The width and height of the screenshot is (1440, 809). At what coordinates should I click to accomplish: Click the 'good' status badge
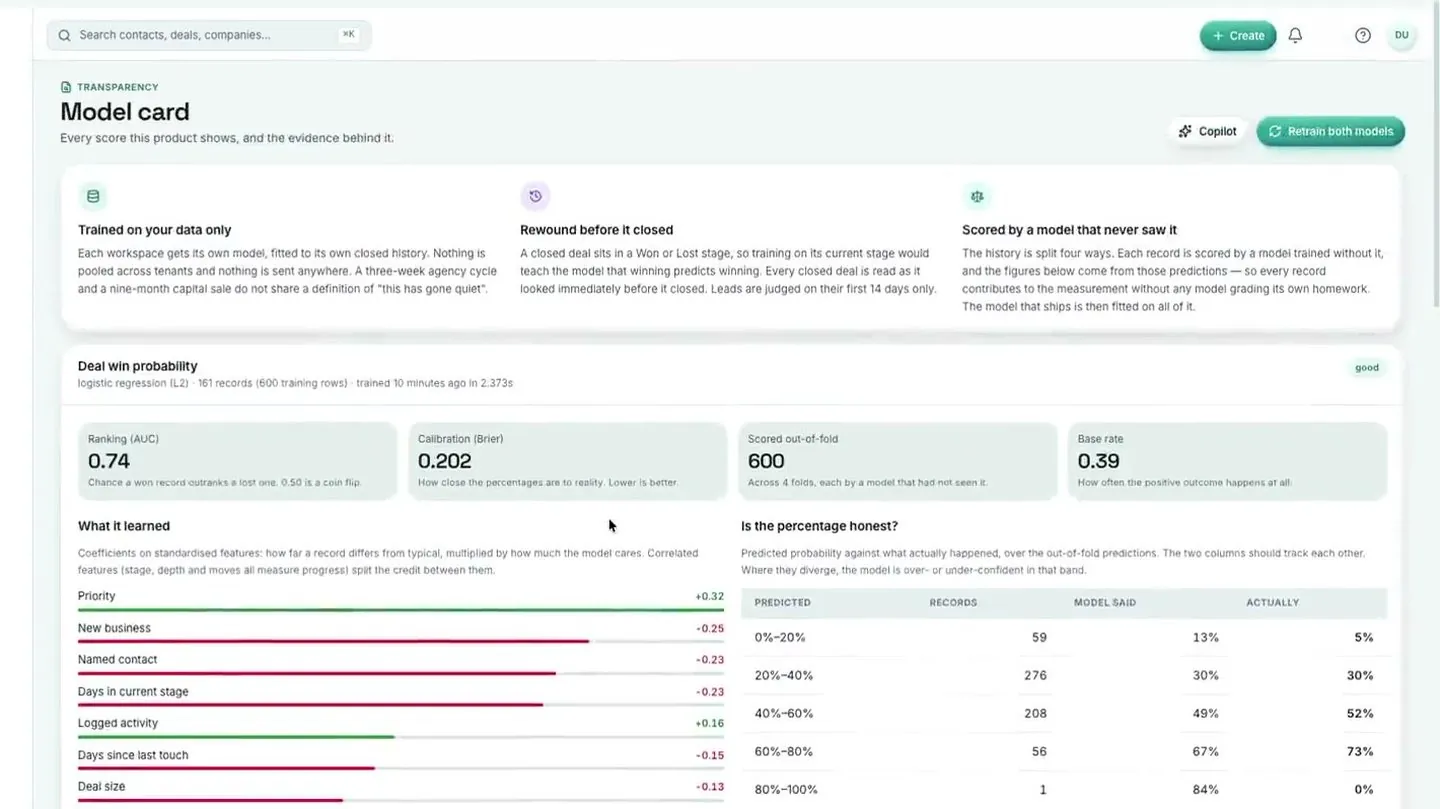[1367, 368]
